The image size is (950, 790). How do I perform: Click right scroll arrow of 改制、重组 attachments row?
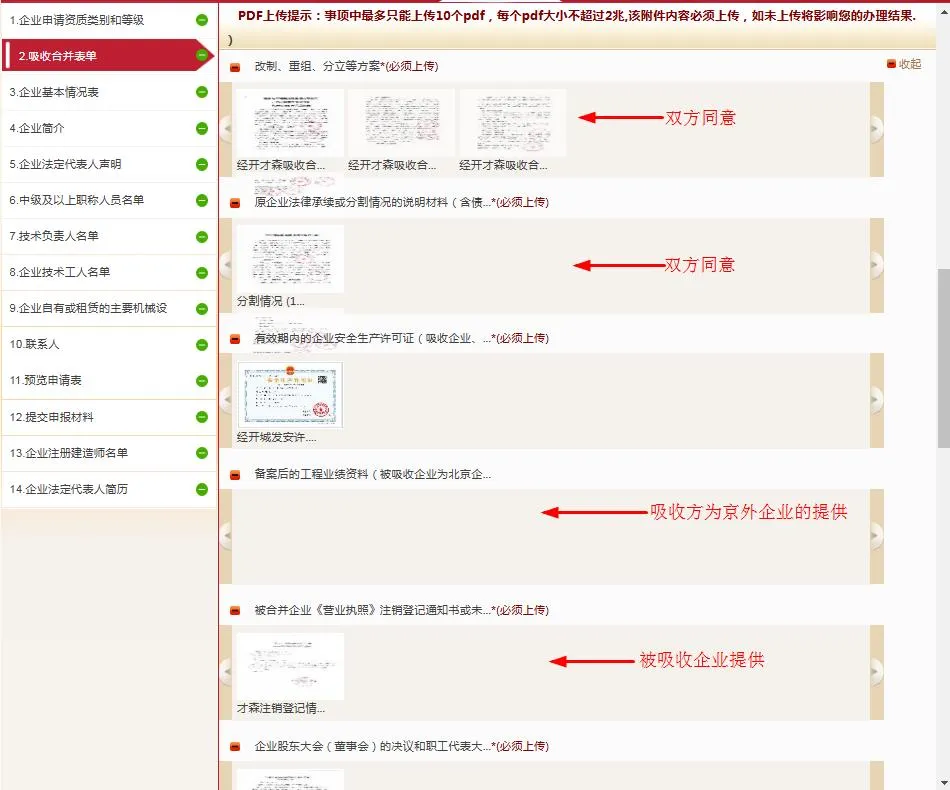876,128
